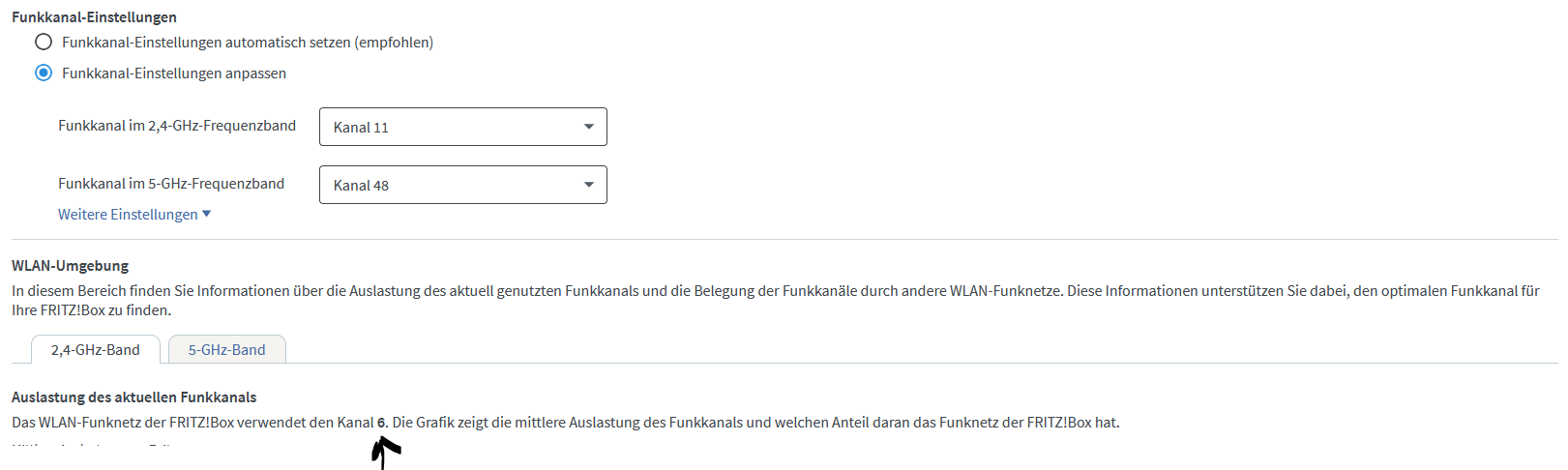Click the 'Funkkanal-Einstellungen anpassen' label text
The width and height of the screenshot is (1568, 470).
174,73
